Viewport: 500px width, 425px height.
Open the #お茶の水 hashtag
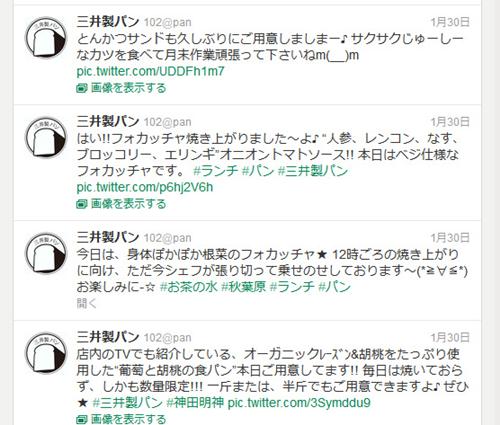(x=189, y=287)
